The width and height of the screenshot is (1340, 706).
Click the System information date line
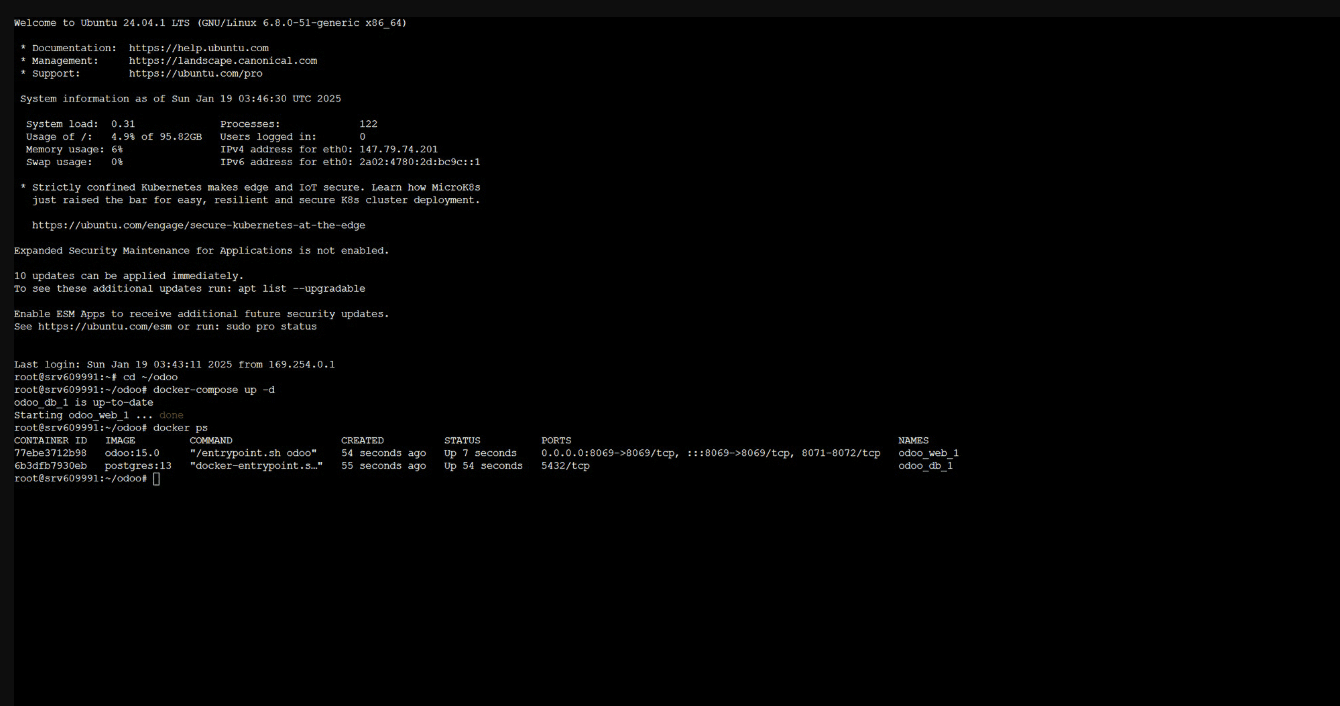click(x=180, y=99)
